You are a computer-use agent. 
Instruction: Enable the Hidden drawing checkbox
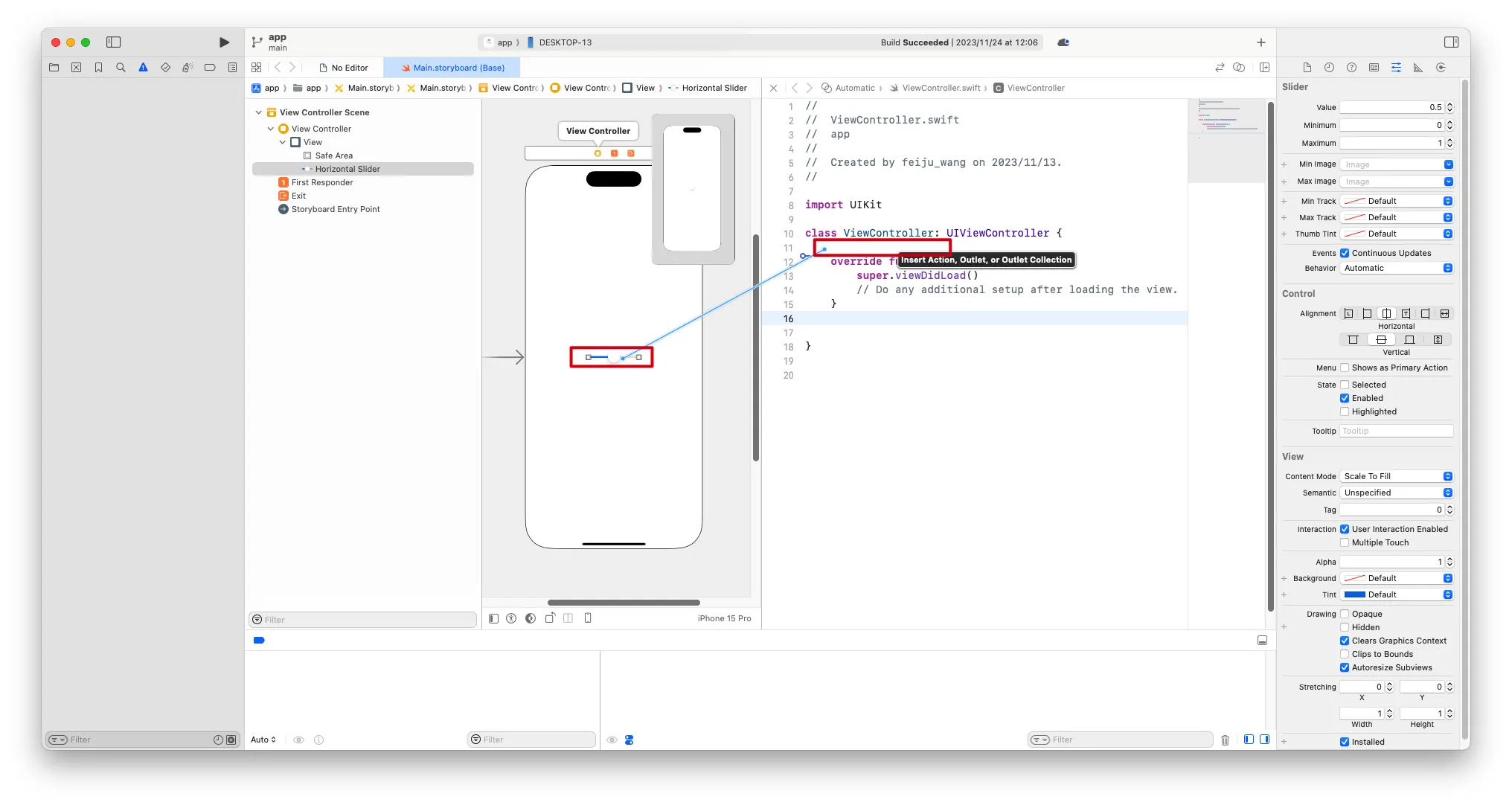pyautogui.click(x=1345, y=627)
